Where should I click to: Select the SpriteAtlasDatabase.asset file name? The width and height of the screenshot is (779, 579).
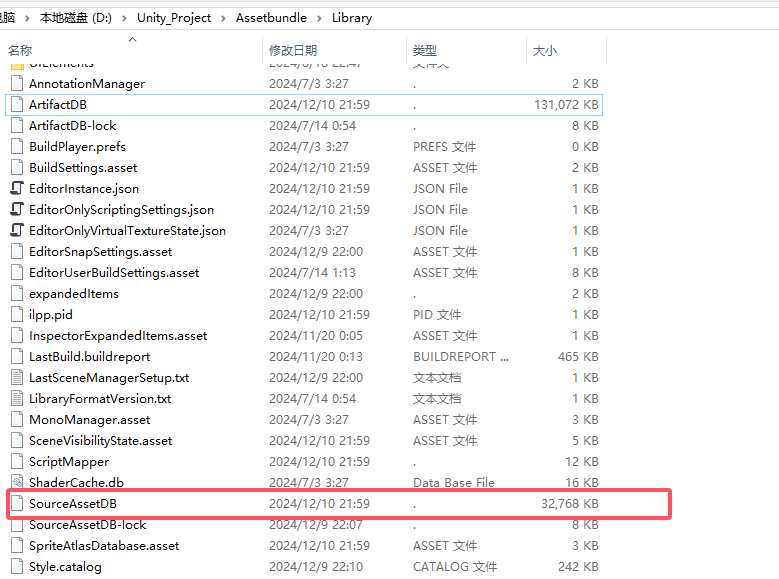point(104,545)
